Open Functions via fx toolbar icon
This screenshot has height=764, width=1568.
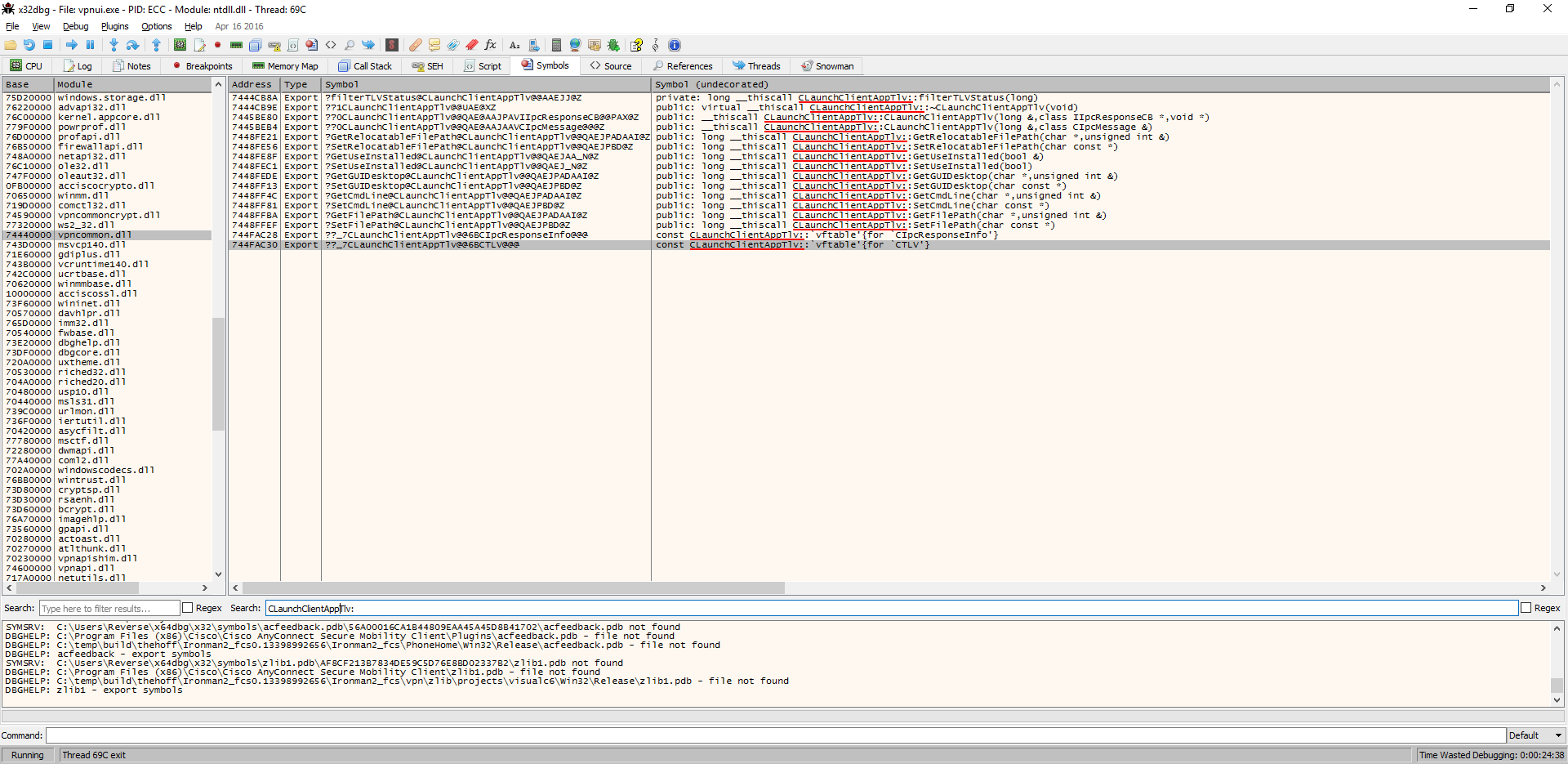(491, 45)
